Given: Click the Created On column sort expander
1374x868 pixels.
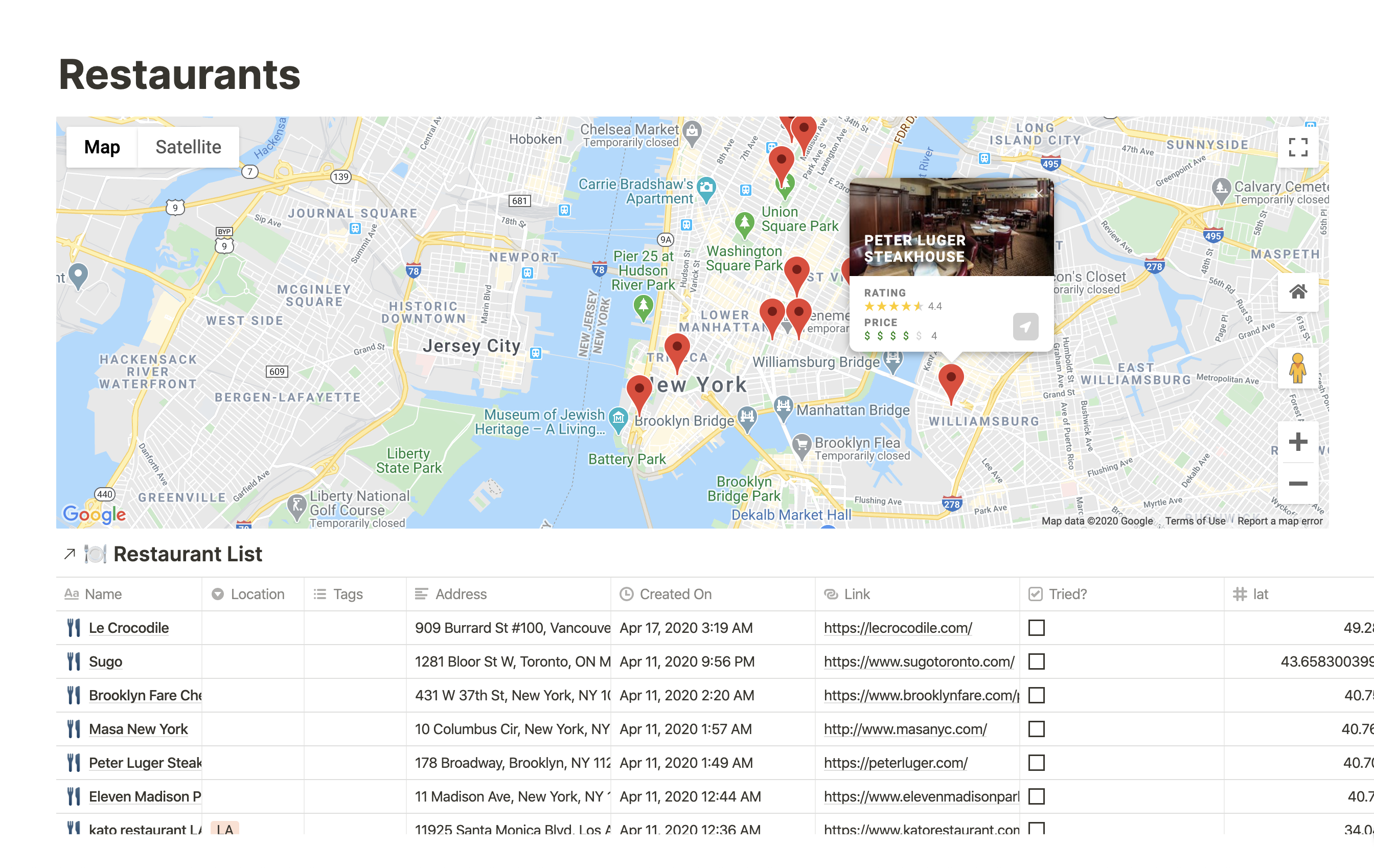Looking at the screenshot, I should (677, 594).
